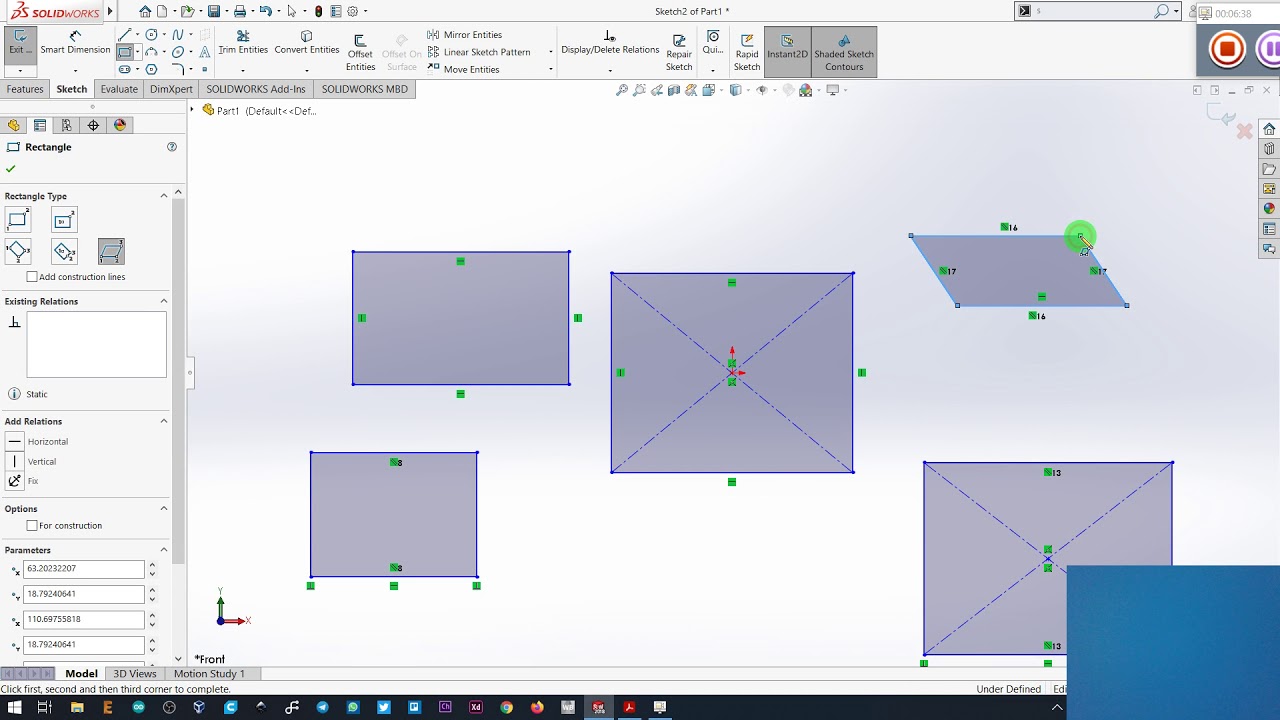Confirm the Rectangle with the green checkmark
Image resolution: width=1280 pixels, height=720 pixels.
pos(11,169)
